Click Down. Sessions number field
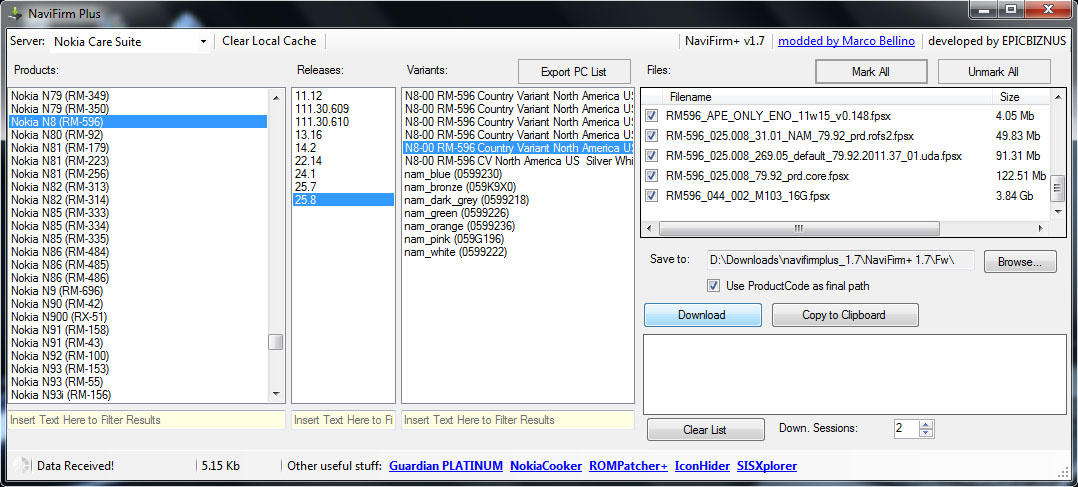This screenshot has width=1078, height=487. (x=905, y=429)
